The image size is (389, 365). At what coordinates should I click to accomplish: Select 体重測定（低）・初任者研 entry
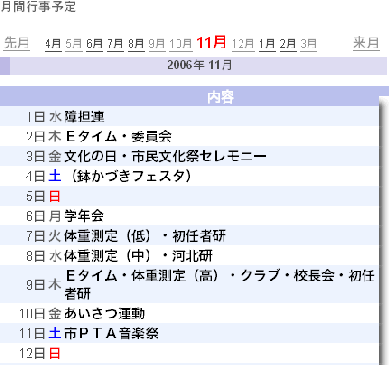pos(145,236)
